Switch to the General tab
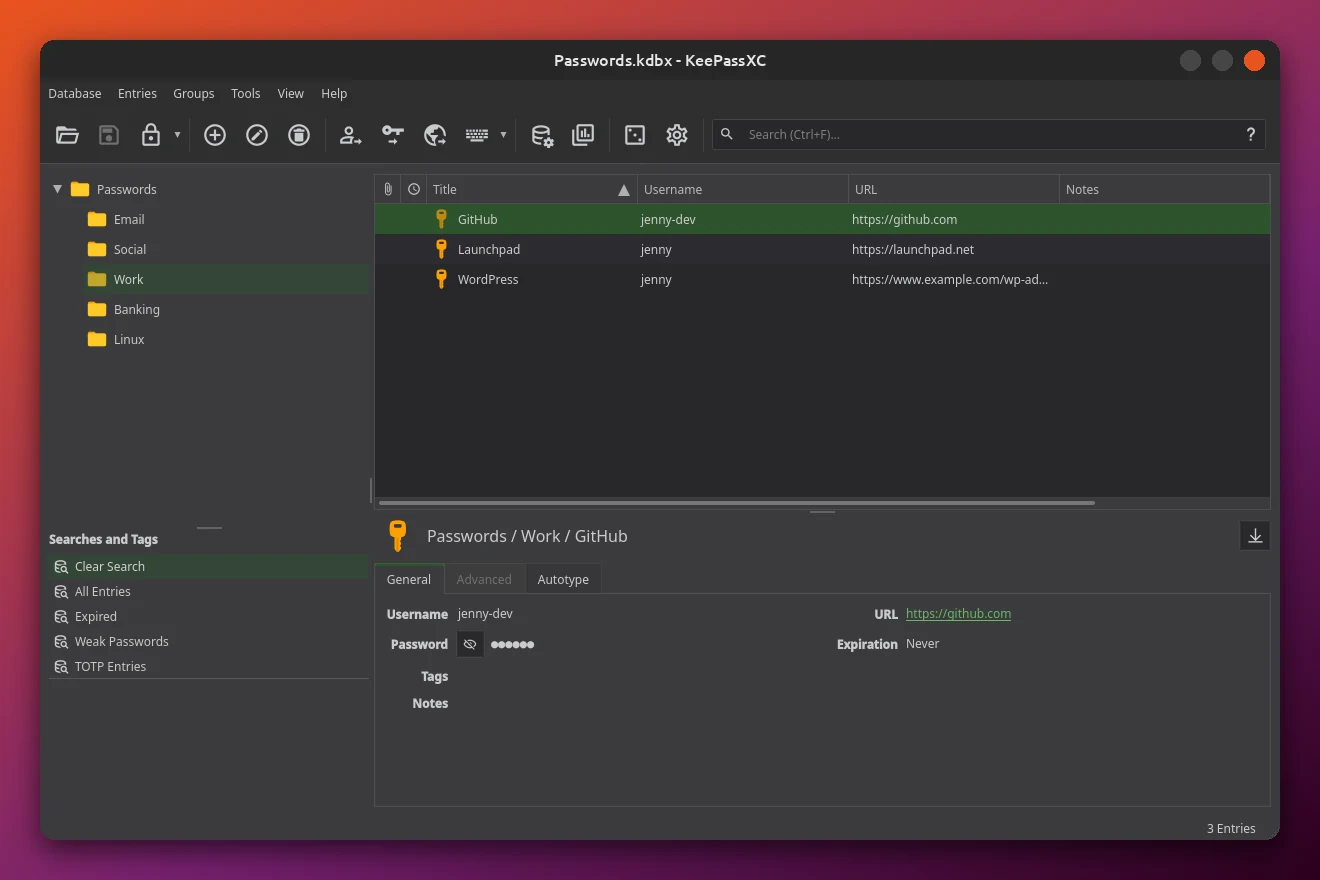The height and width of the screenshot is (880, 1320). [x=409, y=579]
